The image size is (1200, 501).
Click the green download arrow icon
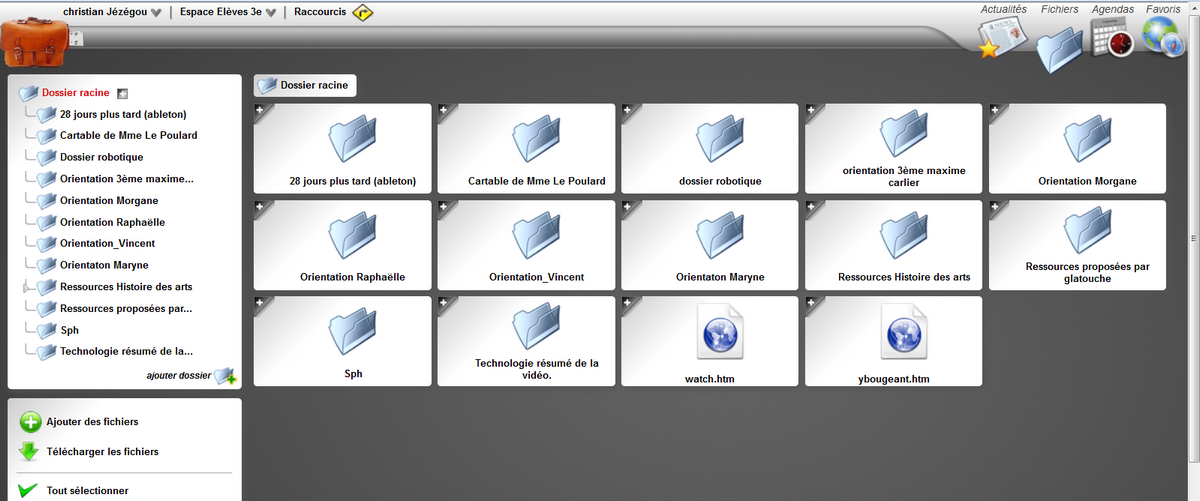pos(29,452)
